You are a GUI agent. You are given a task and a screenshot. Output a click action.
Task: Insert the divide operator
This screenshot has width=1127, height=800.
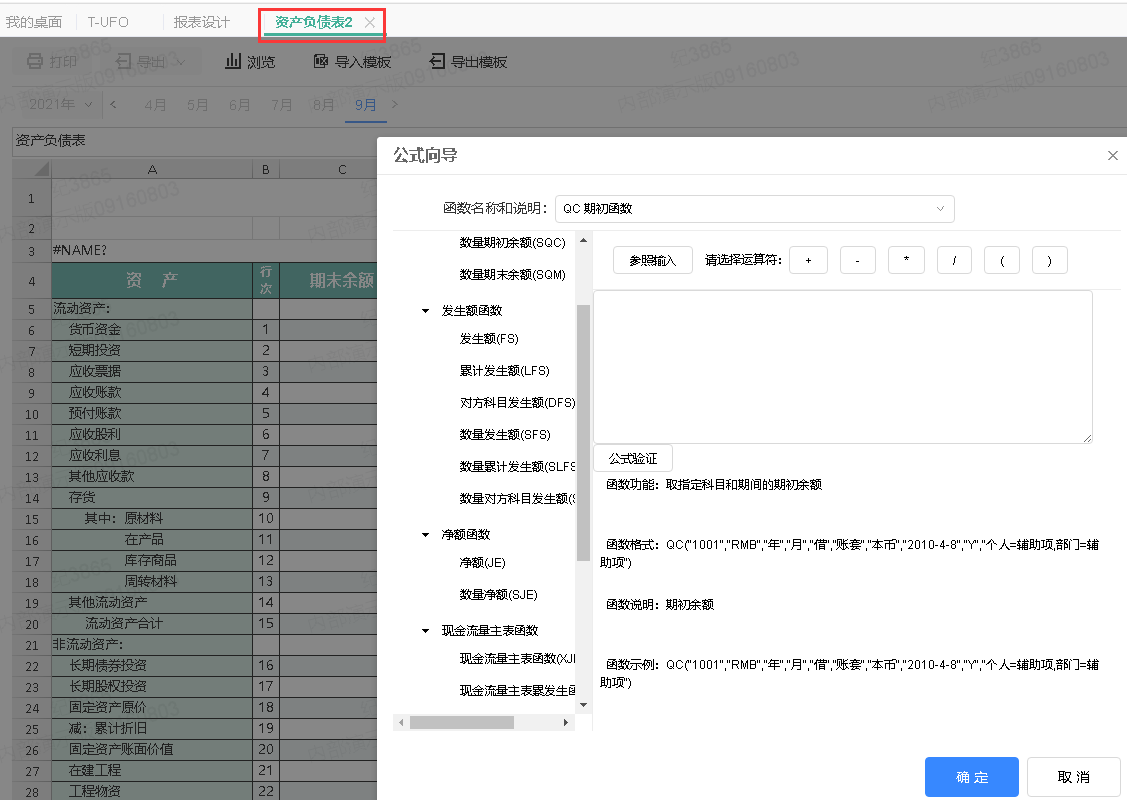tap(954, 260)
